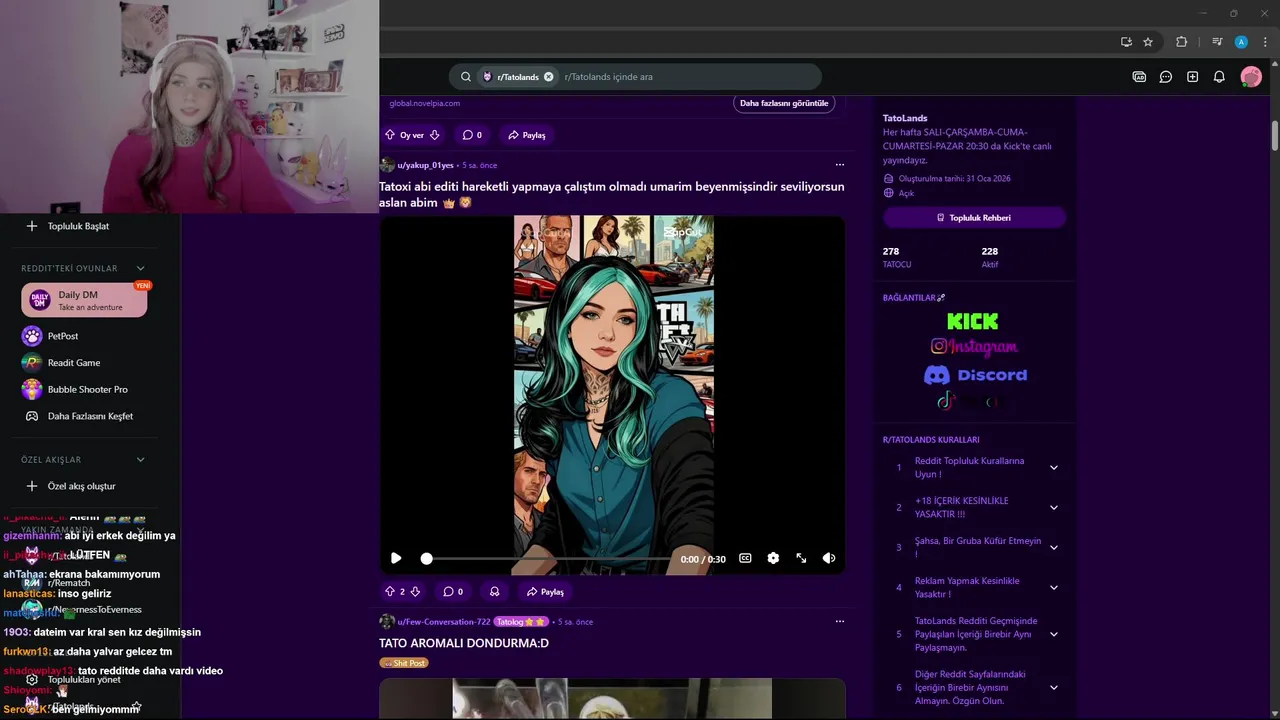Expand rule 5 about duplicate content
1280x720 pixels.
coord(1053,634)
